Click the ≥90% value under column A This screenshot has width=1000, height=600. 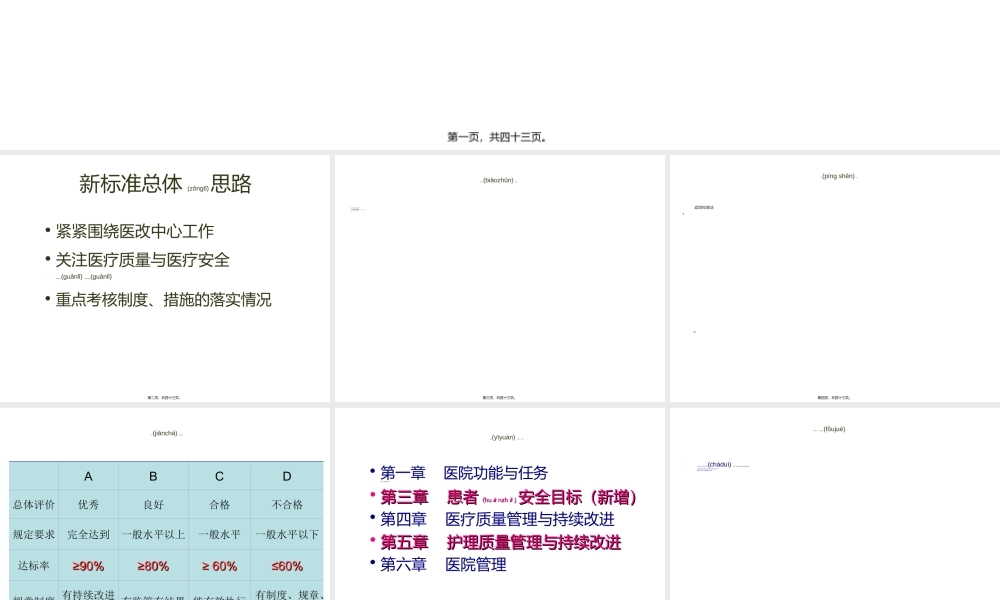(87, 566)
